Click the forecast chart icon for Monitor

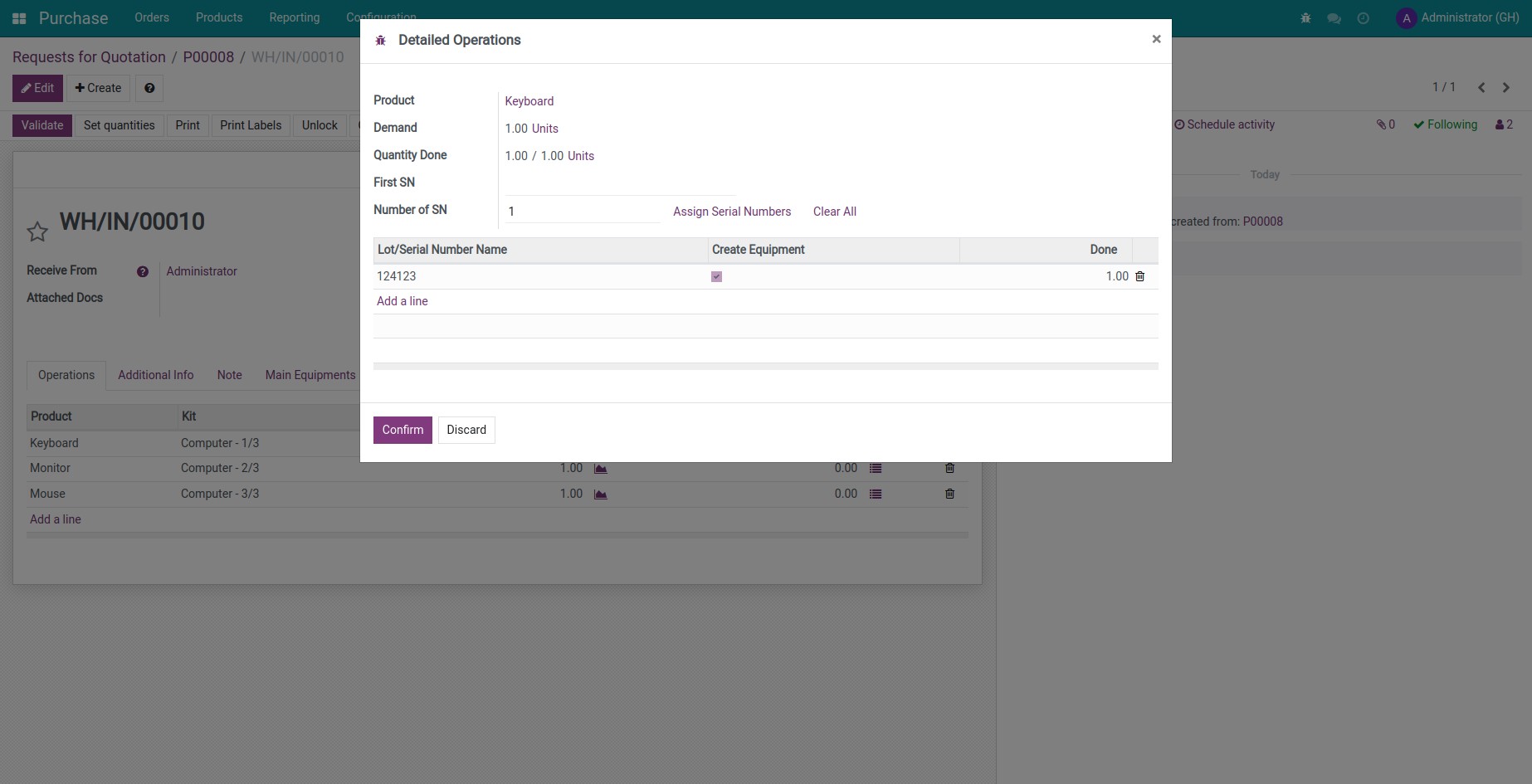pos(601,469)
